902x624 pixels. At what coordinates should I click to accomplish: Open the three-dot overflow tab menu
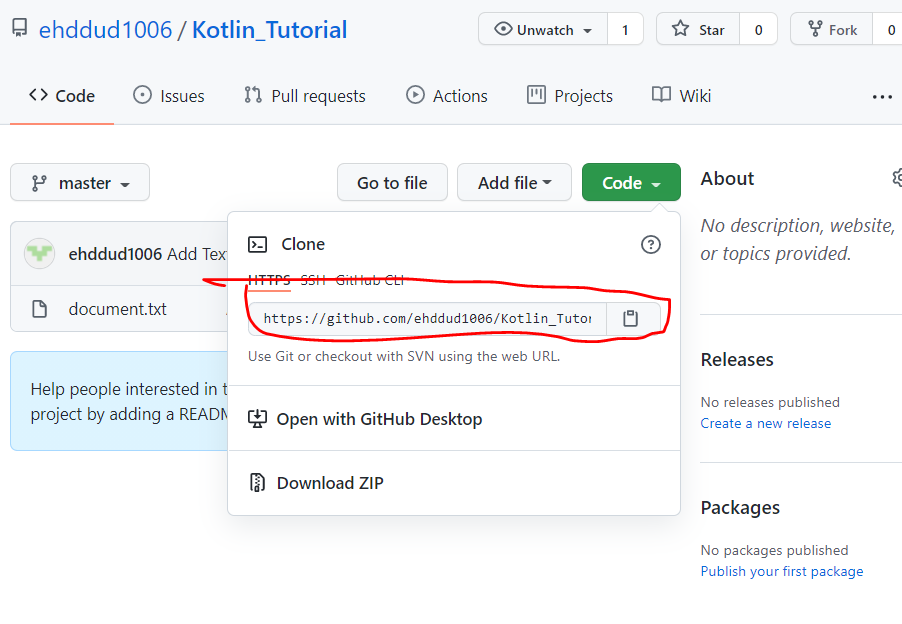(x=882, y=97)
